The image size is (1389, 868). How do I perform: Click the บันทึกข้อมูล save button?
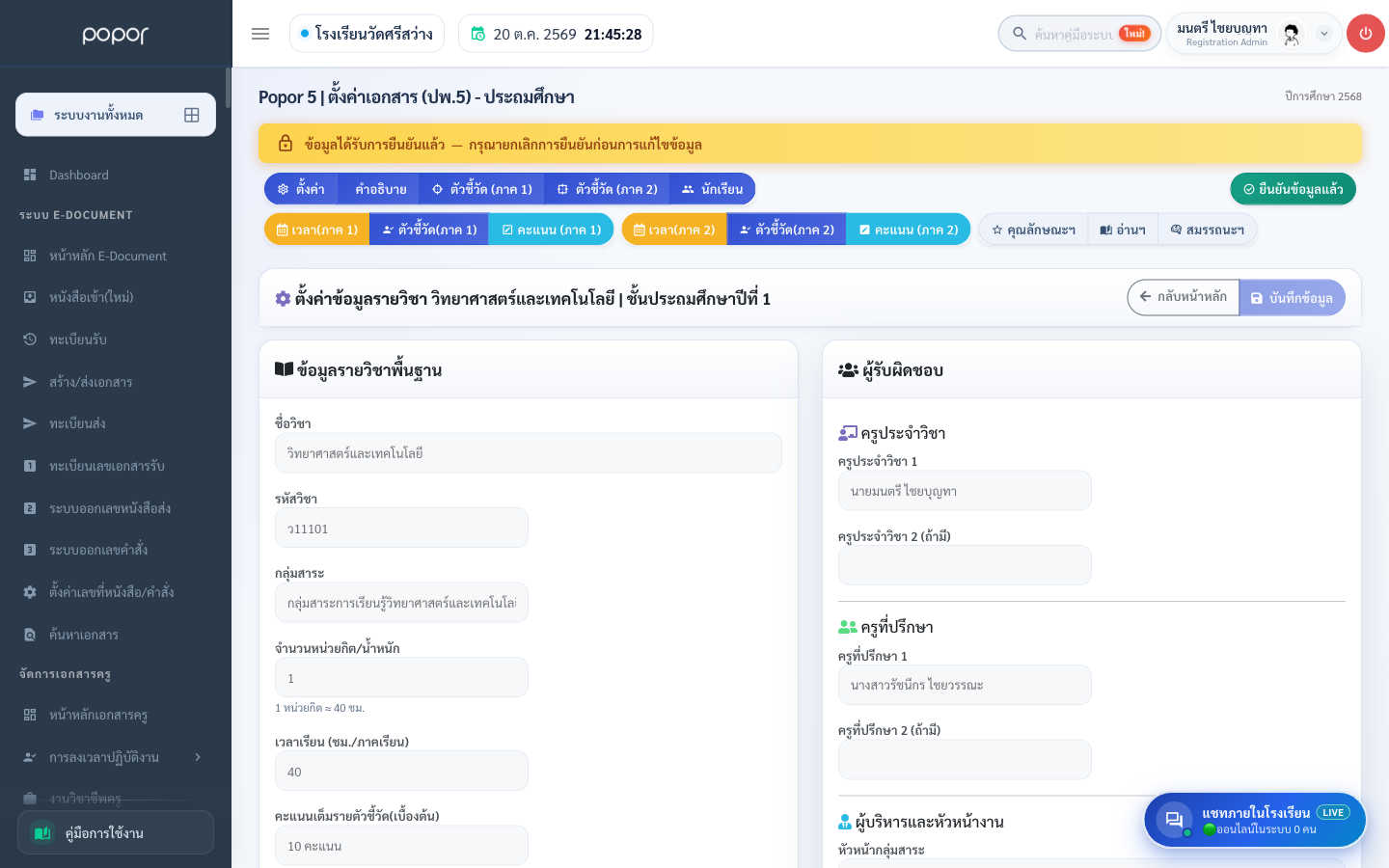(x=1292, y=298)
